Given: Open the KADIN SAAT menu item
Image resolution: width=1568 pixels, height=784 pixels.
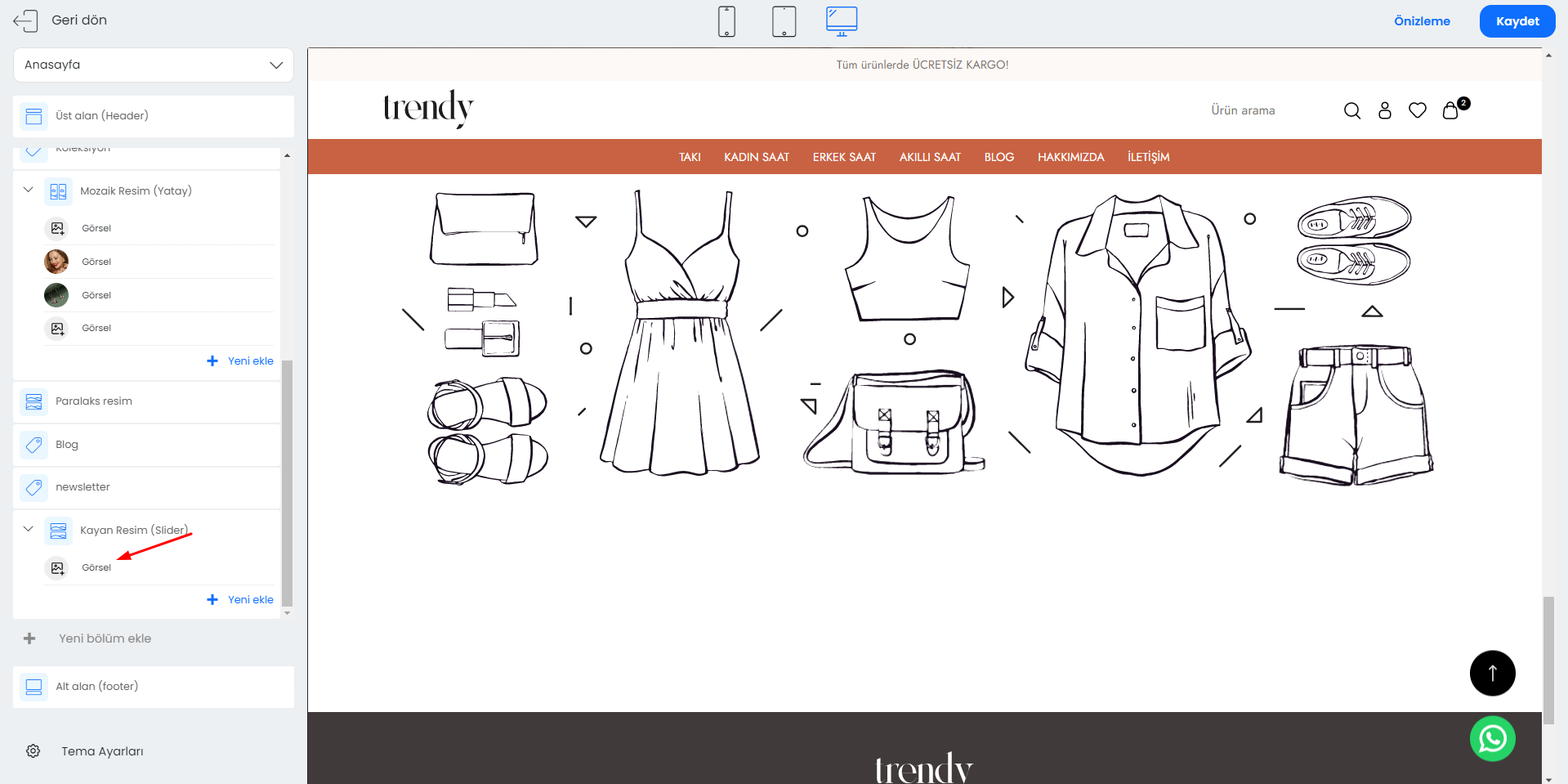Looking at the screenshot, I should tap(756, 157).
